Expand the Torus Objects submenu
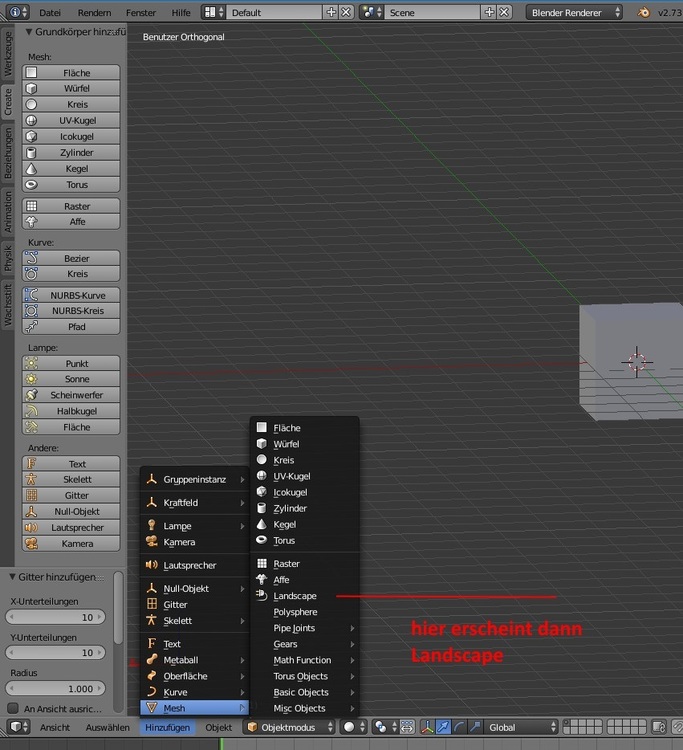 pyautogui.click(x=305, y=676)
